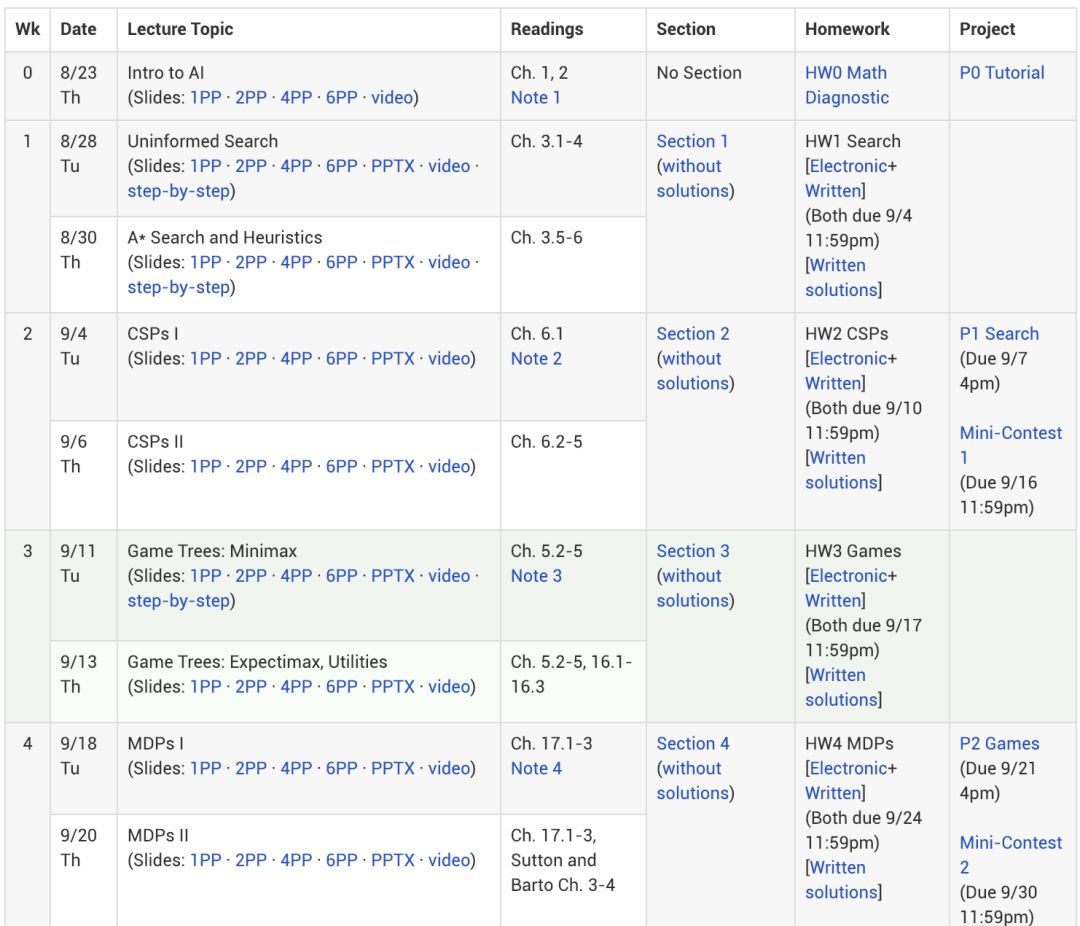1080x926 pixels.
Task: Open the Section 1 link
Action: pos(692,141)
